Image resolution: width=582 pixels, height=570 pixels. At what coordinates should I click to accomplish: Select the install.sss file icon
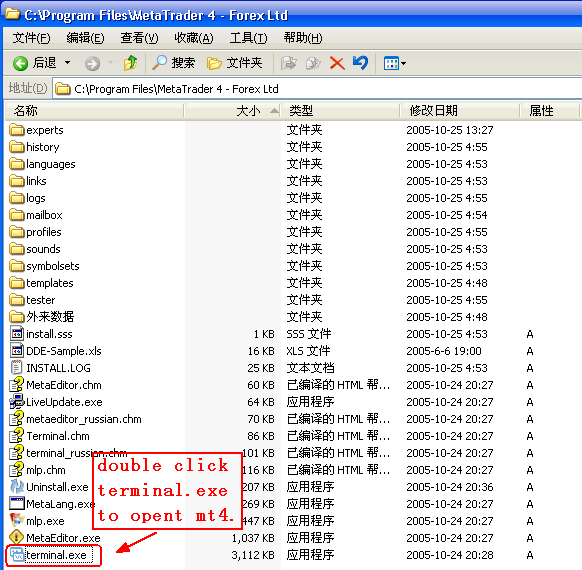coord(17,334)
